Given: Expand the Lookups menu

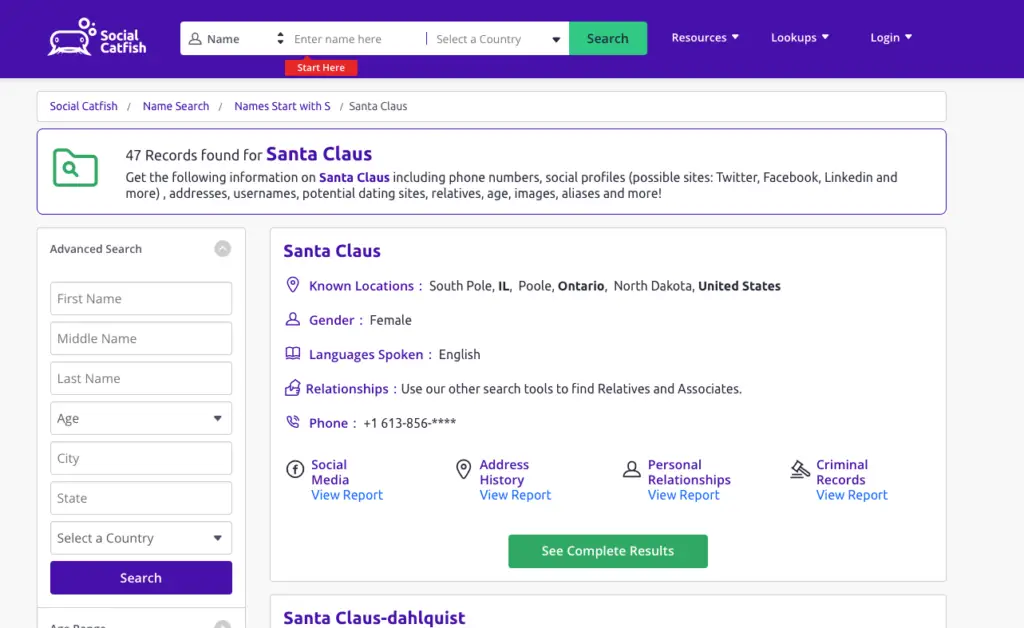Looking at the screenshot, I should click(800, 37).
